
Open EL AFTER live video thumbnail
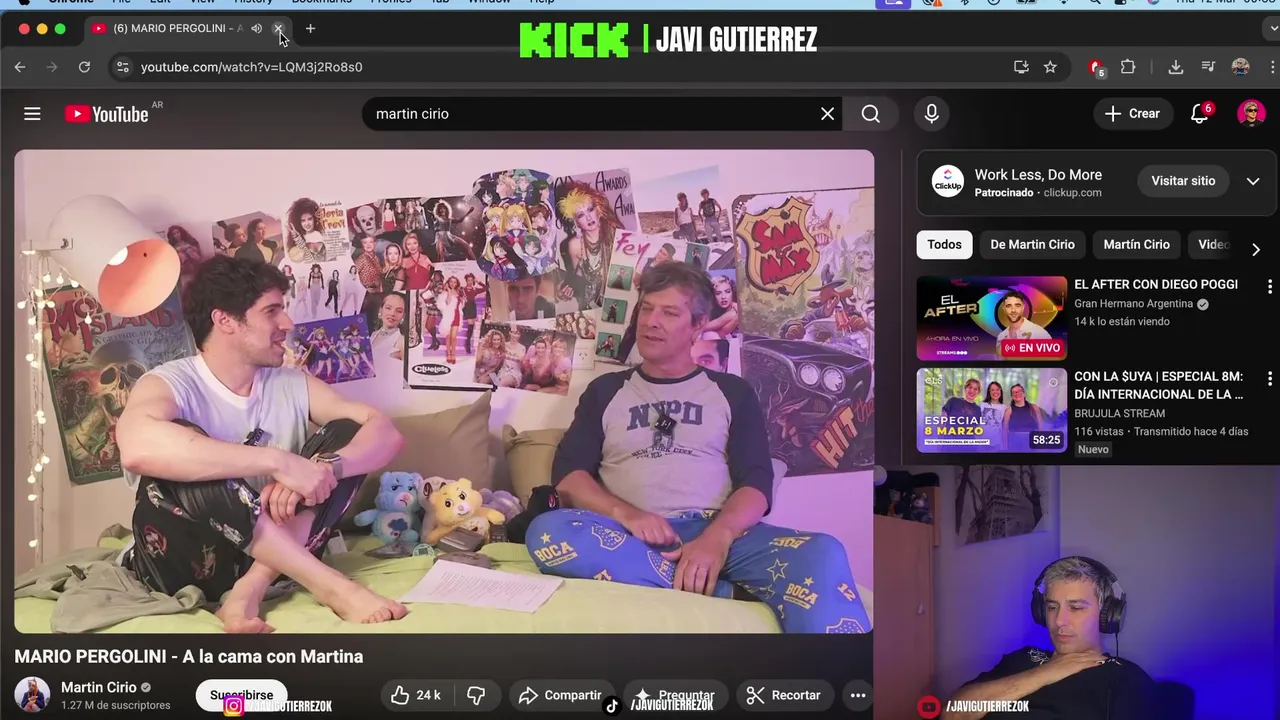pyautogui.click(x=991, y=318)
